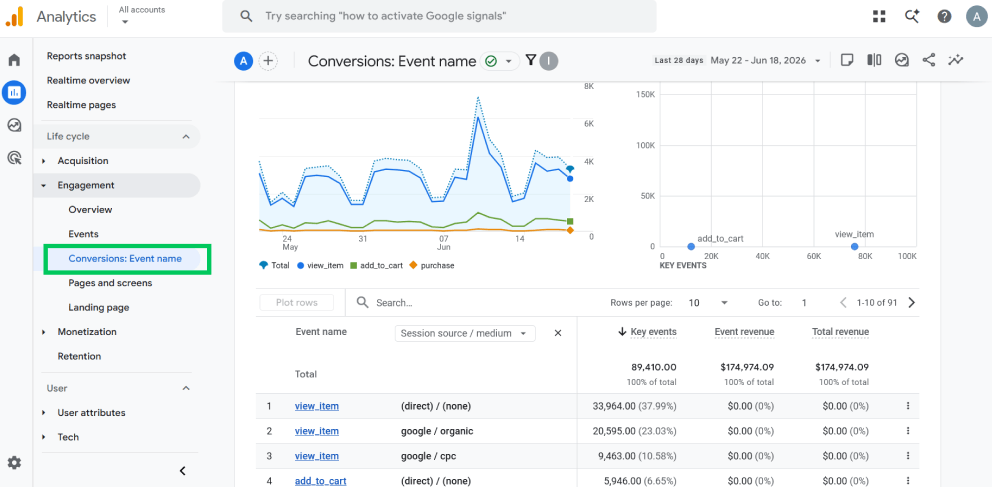Viewport: 992px width, 487px height.
Task: Open Realtime pages
Action: pos(81,105)
